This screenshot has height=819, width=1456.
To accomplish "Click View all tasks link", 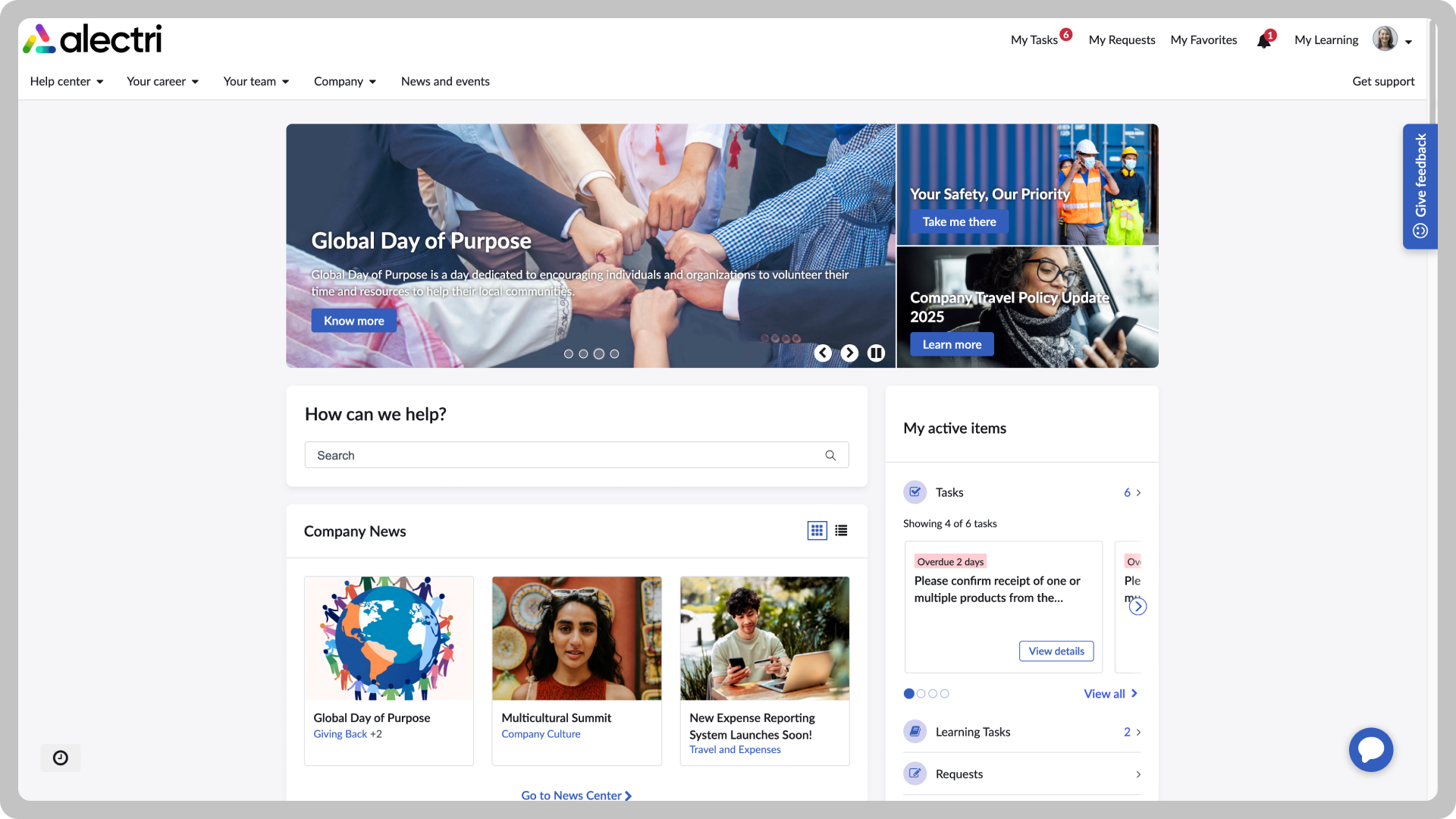I will 1110,693.
